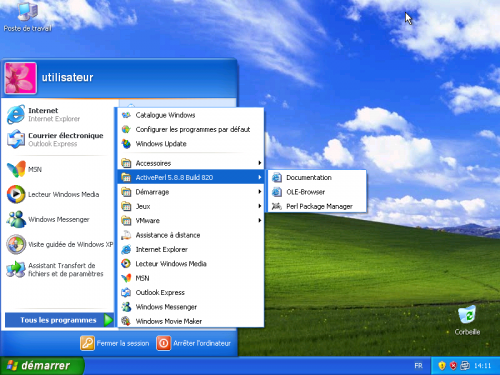500x375 pixels.
Task: Expand the VMware submenu
Action: (x=191, y=221)
